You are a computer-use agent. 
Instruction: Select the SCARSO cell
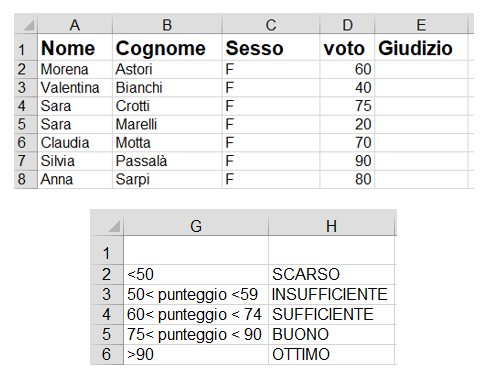(x=332, y=274)
